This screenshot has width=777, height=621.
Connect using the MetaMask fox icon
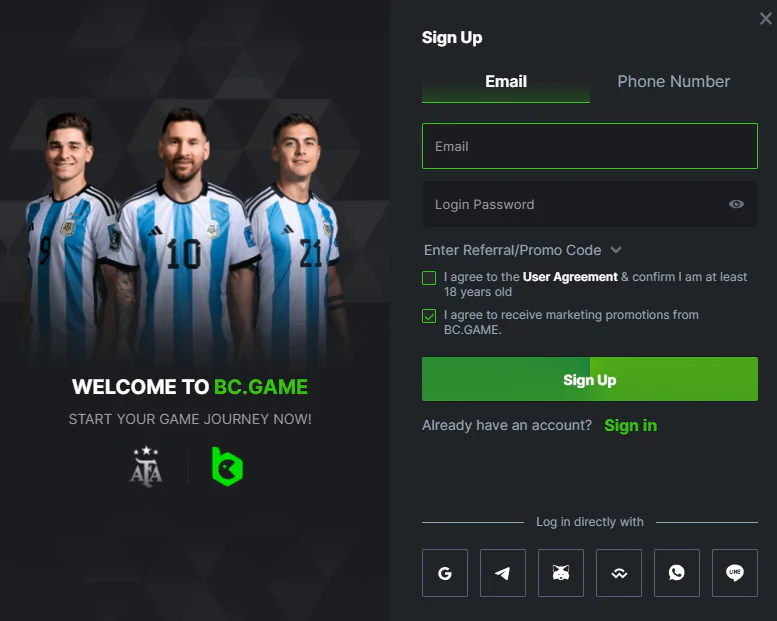click(560, 572)
